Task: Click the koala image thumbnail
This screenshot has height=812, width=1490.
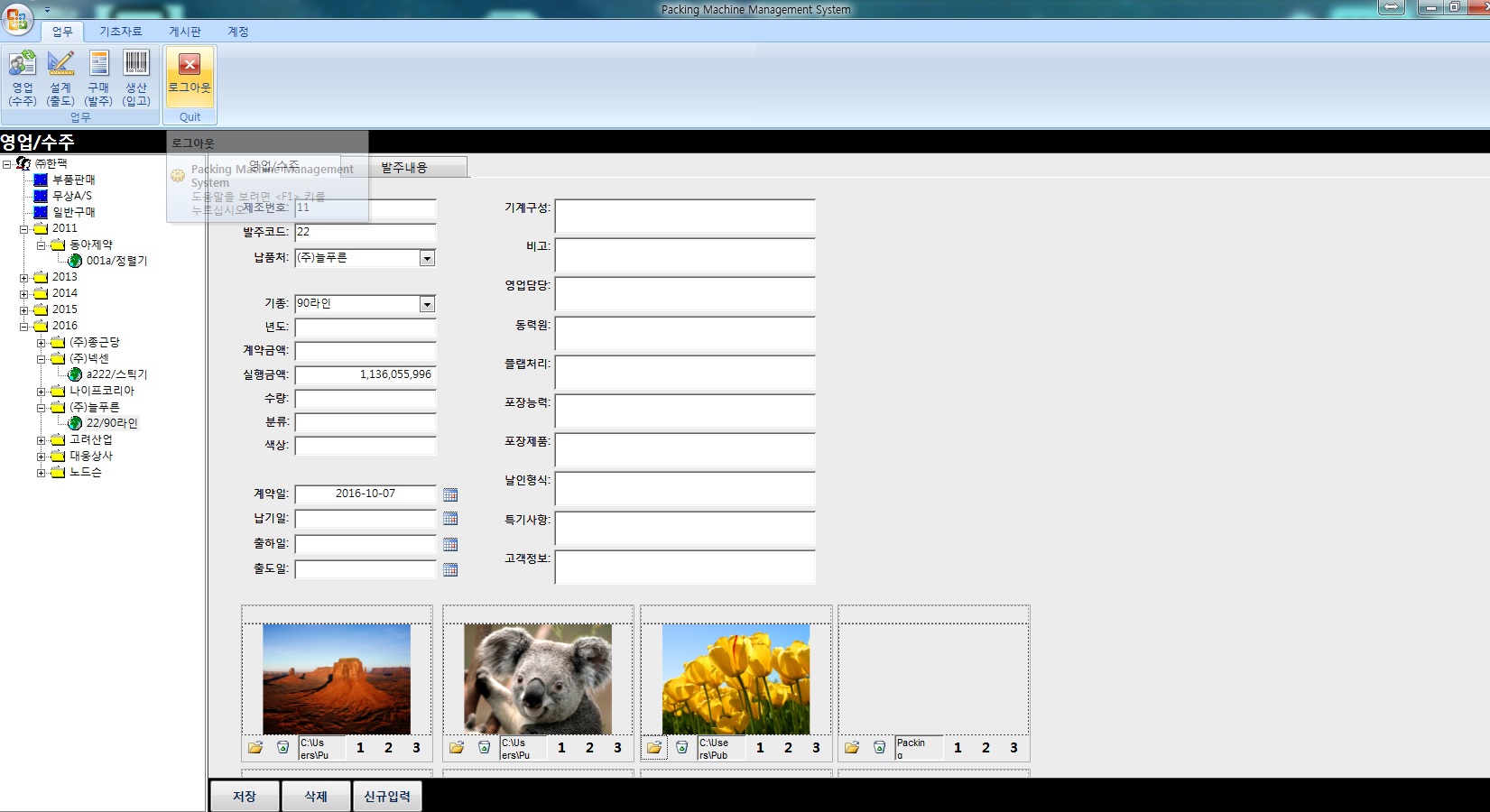Action: pos(538,679)
